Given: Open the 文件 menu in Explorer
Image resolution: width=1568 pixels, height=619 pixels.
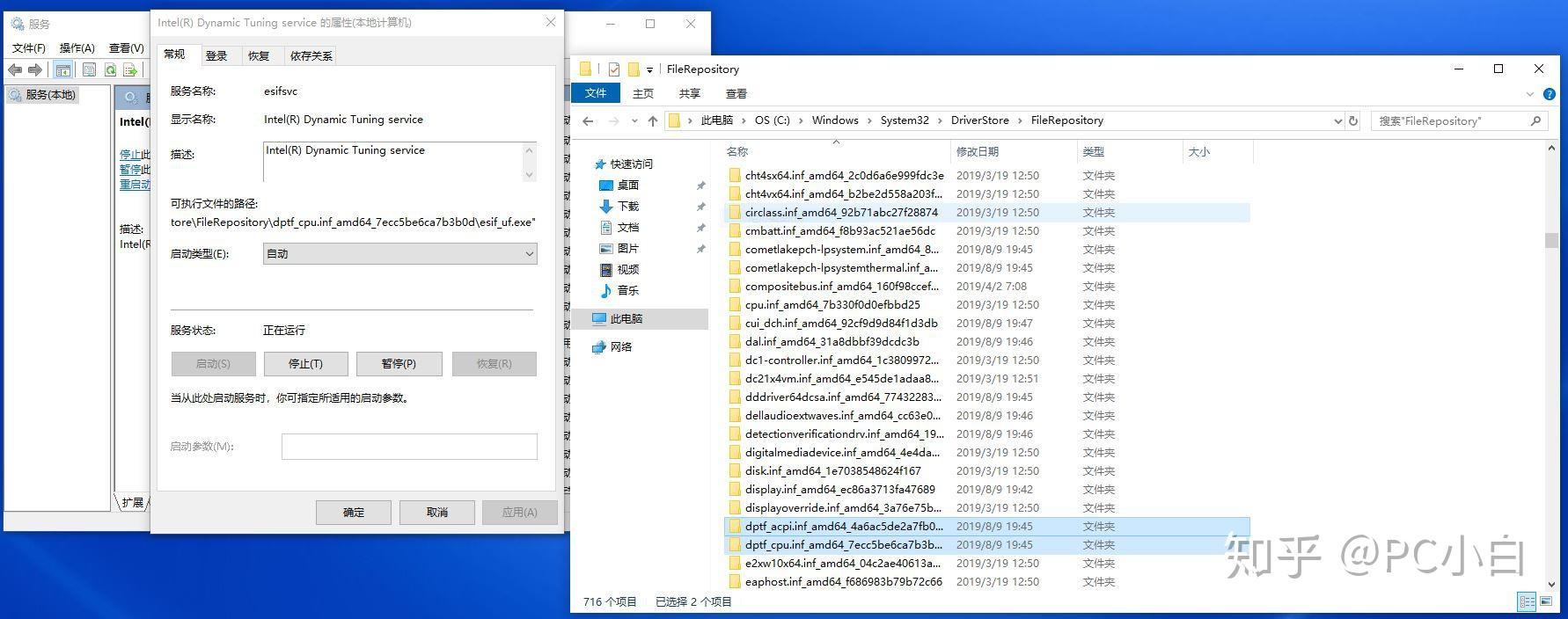Looking at the screenshot, I should [x=596, y=93].
